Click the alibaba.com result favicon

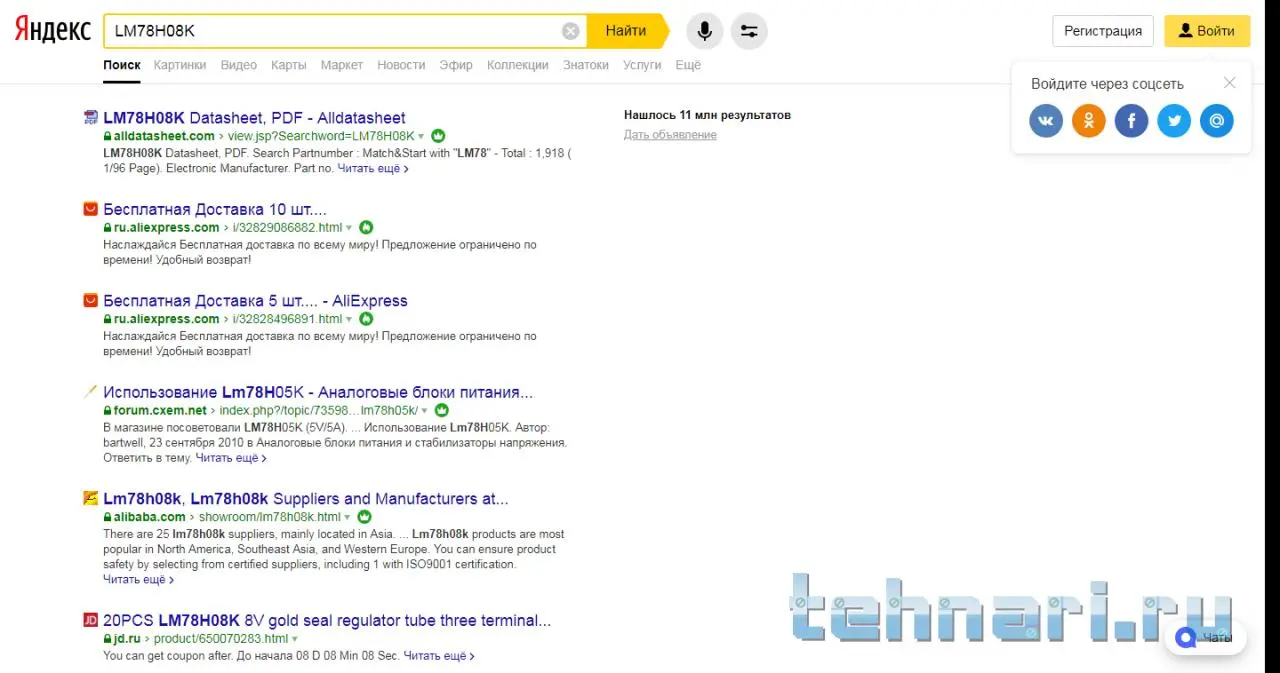click(x=90, y=498)
